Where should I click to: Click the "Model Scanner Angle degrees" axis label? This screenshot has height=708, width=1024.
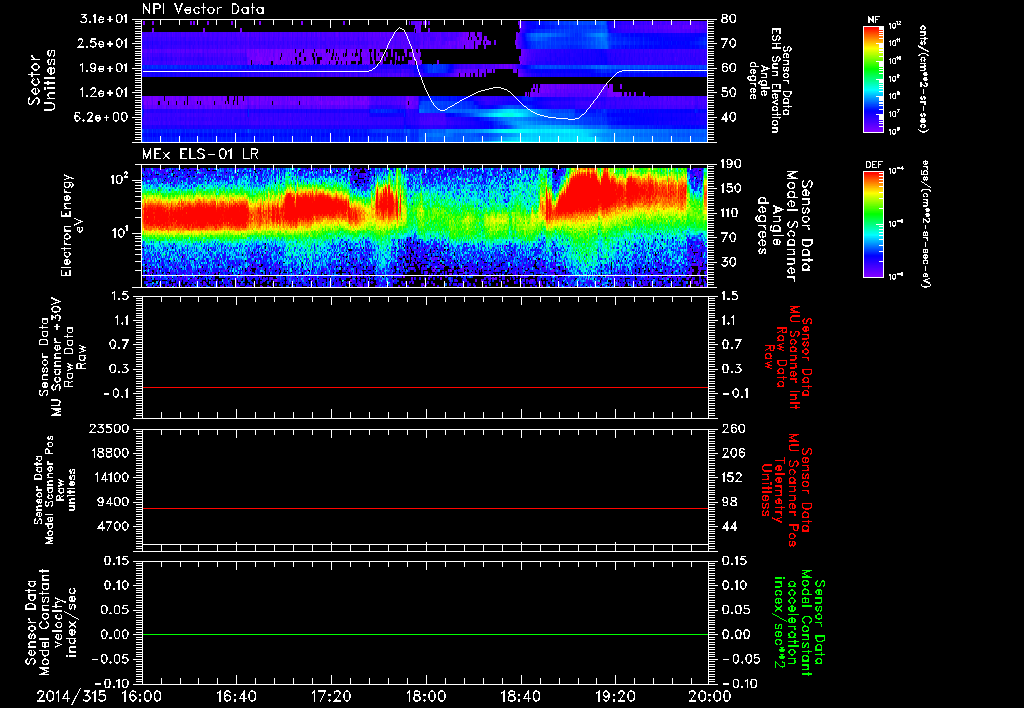(x=783, y=226)
